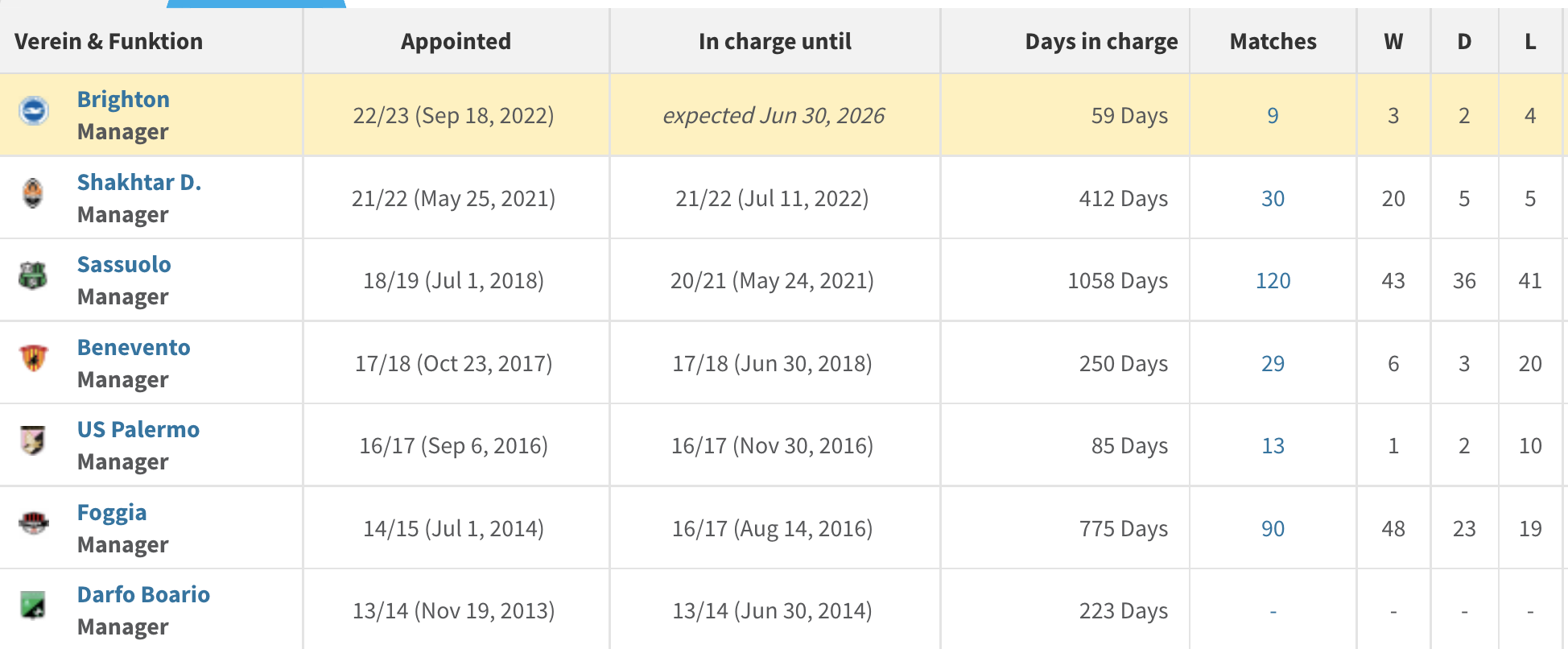Click the Darfo Boario club crest icon
This screenshot has width=1568, height=649.
(33, 606)
